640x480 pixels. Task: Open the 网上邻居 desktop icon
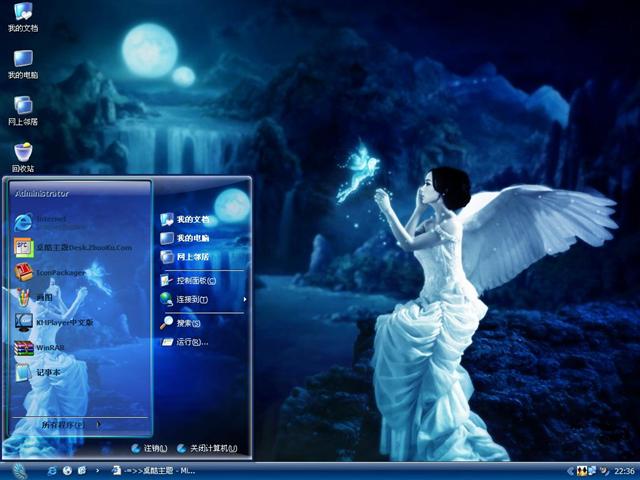tap(23, 111)
